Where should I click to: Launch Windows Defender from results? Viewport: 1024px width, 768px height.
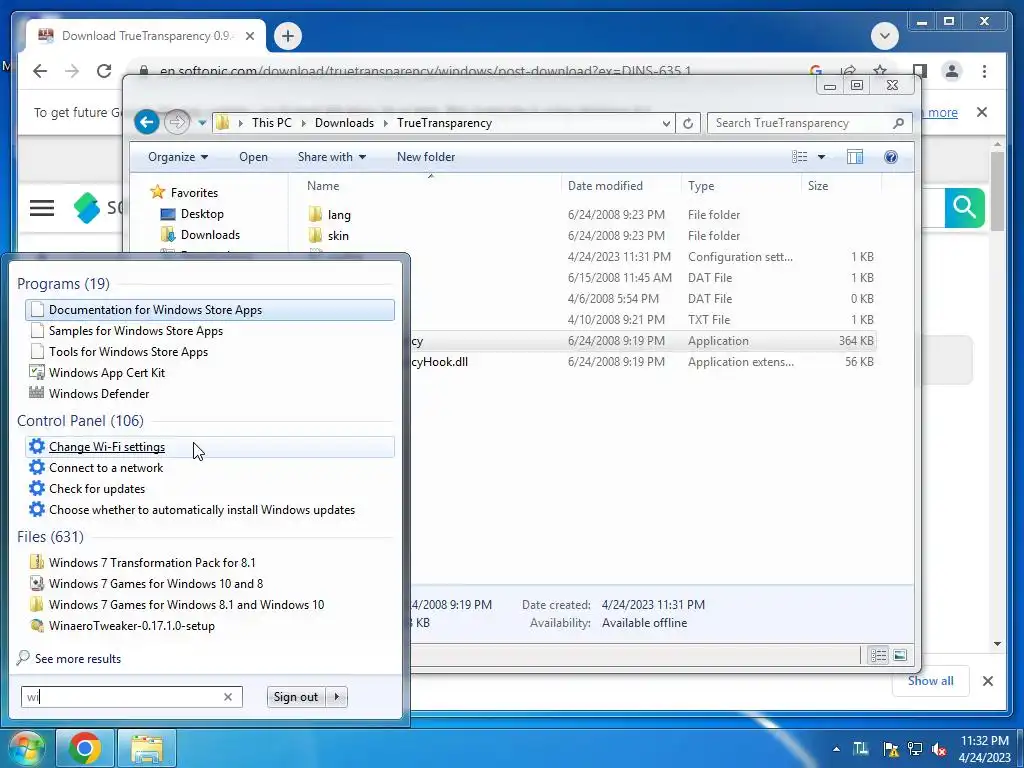210,393
